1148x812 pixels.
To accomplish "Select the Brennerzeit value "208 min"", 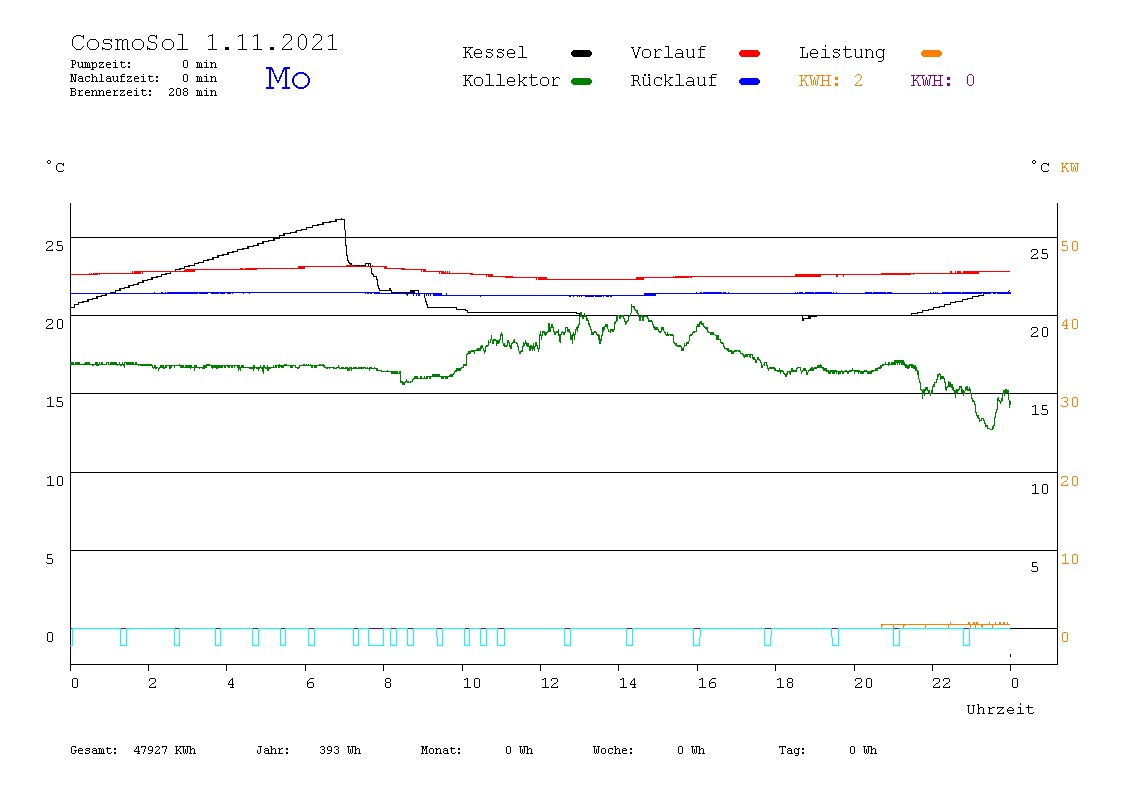I will (x=193, y=92).
